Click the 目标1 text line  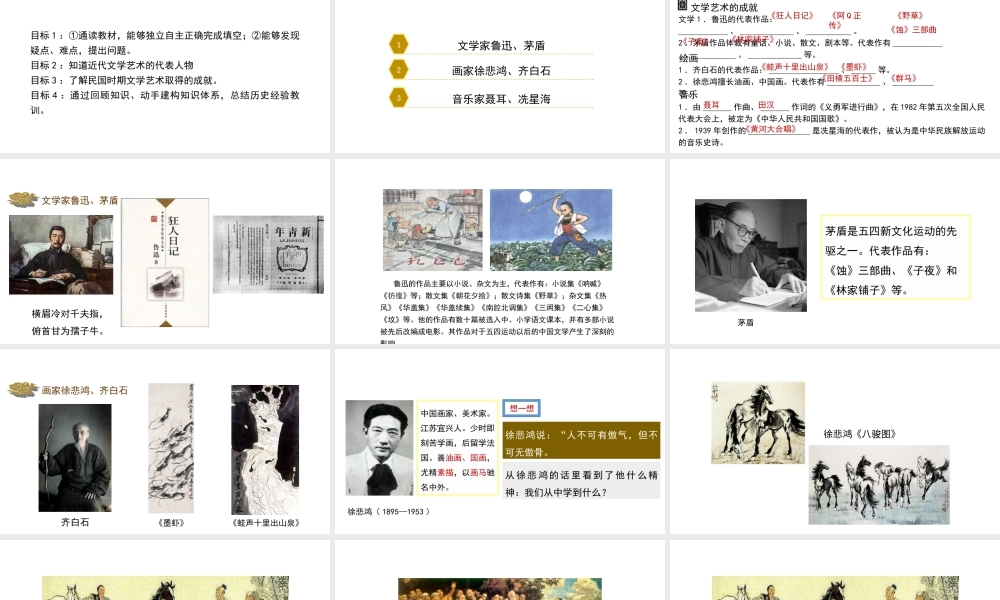click(x=165, y=43)
